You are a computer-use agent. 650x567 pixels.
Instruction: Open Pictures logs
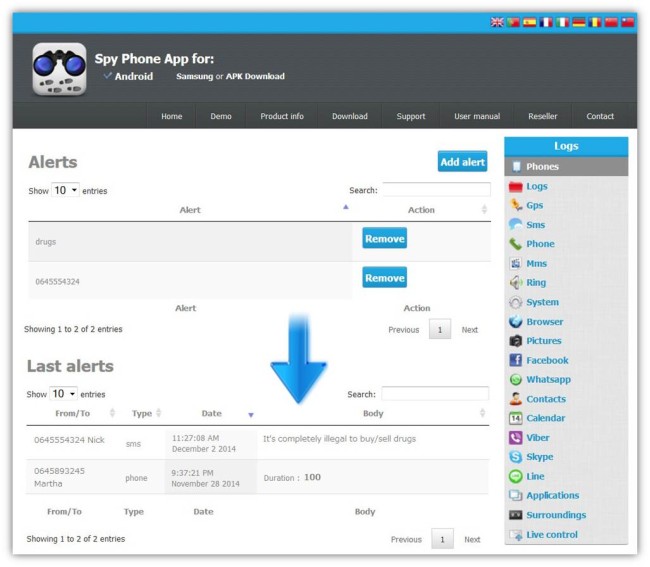(x=535, y=341)
